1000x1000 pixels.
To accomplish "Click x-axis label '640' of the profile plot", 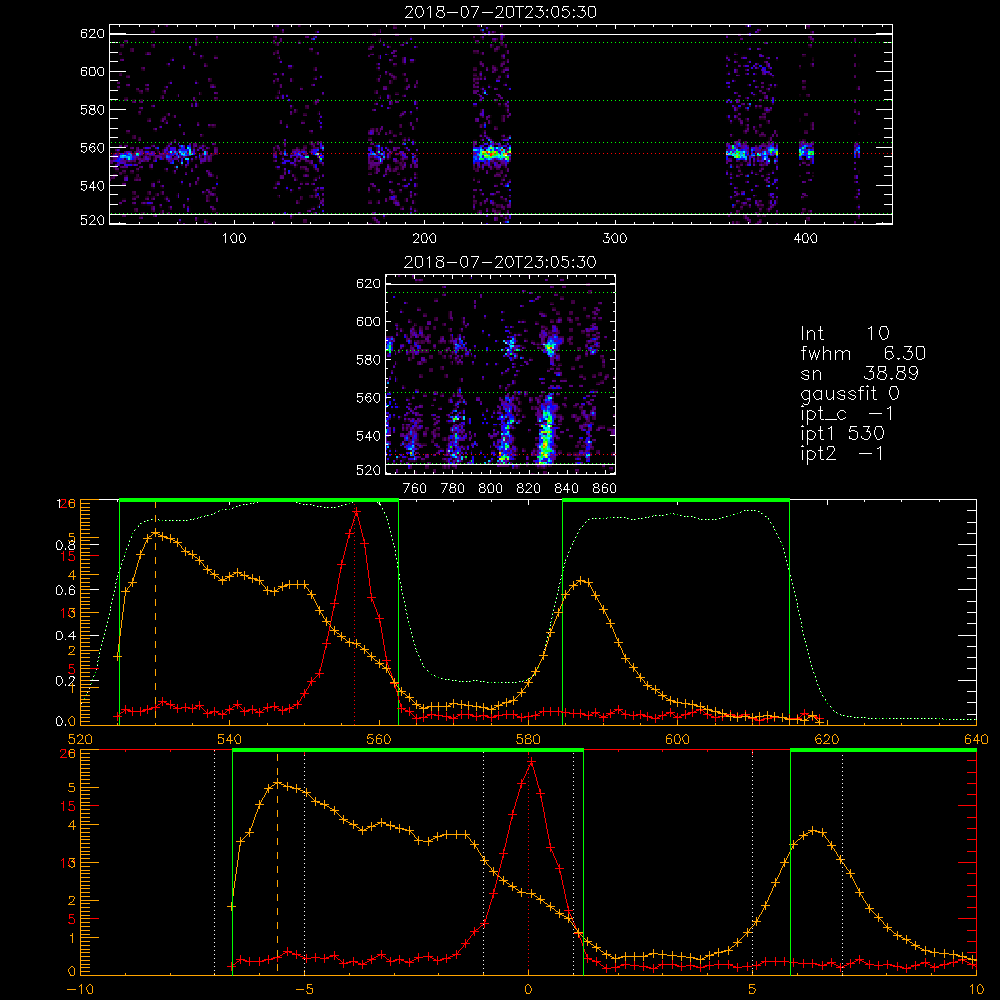I will tap(976, 739).
